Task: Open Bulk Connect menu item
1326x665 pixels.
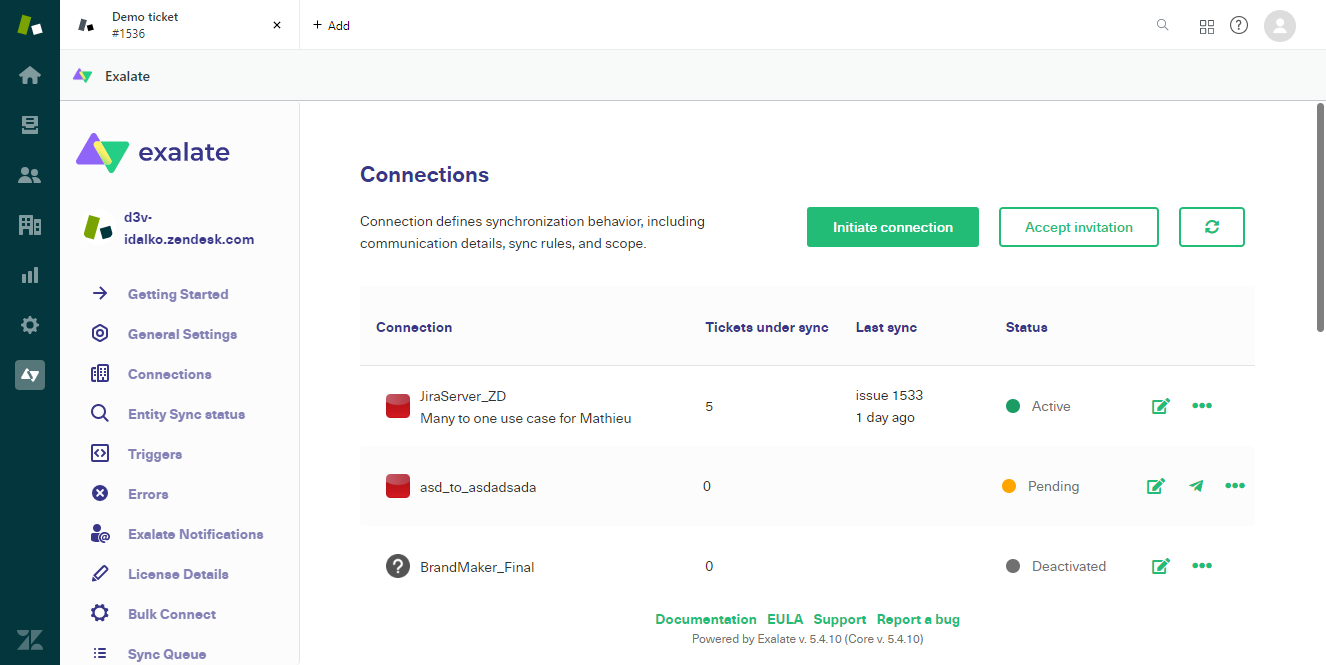Action: click(172, 614)
